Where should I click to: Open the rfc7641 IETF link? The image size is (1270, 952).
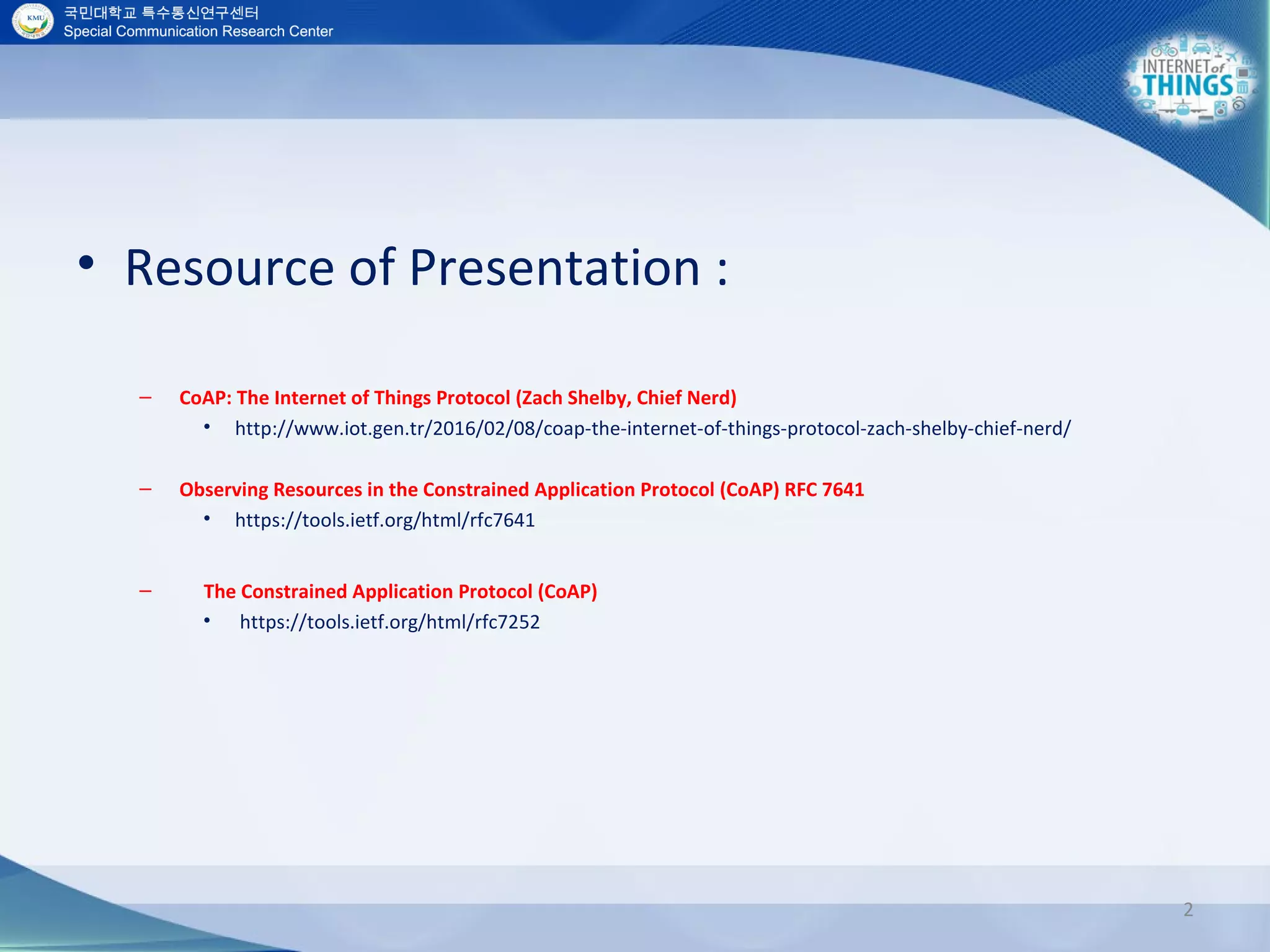(384, 520)
